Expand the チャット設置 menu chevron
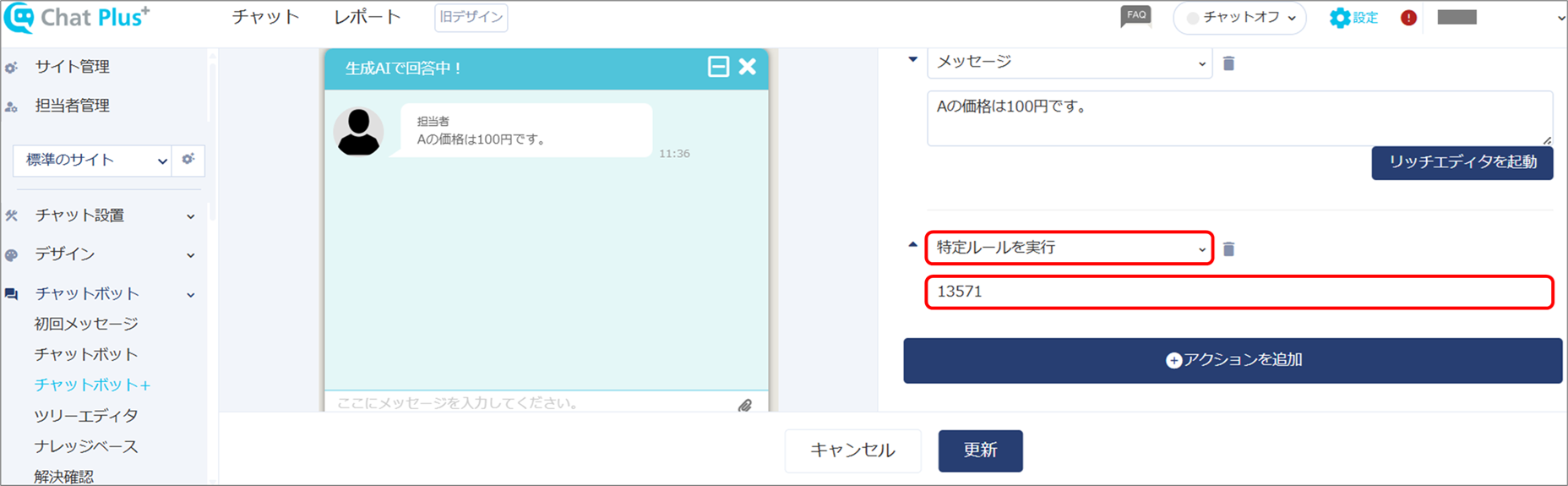Image resolution: width=1568 pixels, height=486 pixels. tap(191, 216)
